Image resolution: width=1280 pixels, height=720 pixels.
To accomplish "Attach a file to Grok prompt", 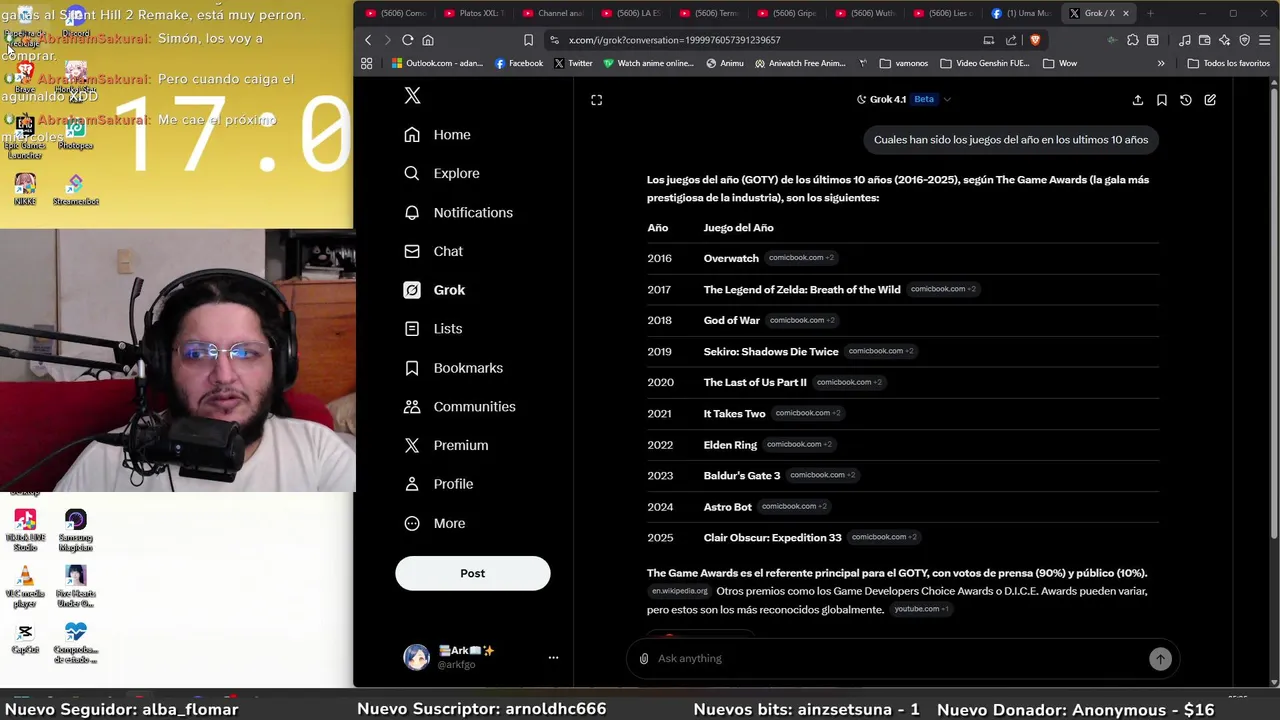I will 644,658.
